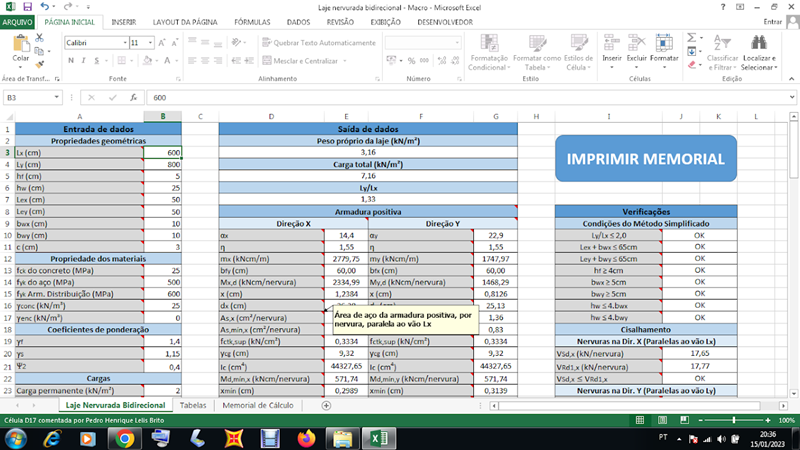800x450 pixels.
Task: Click Entrar to sign in
Action: [x=772, y=21]
